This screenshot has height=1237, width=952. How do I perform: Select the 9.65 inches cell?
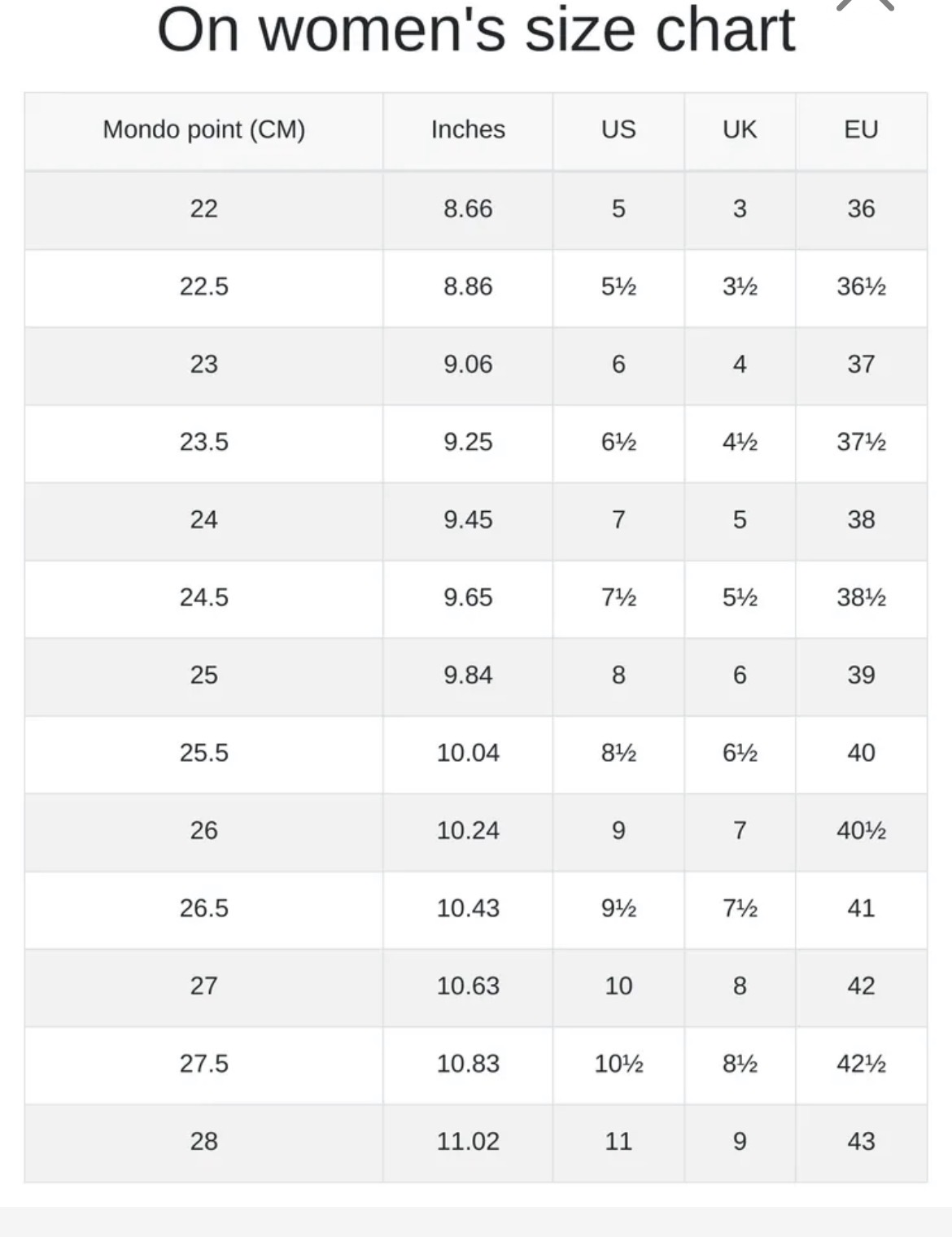tap(468, 597)
